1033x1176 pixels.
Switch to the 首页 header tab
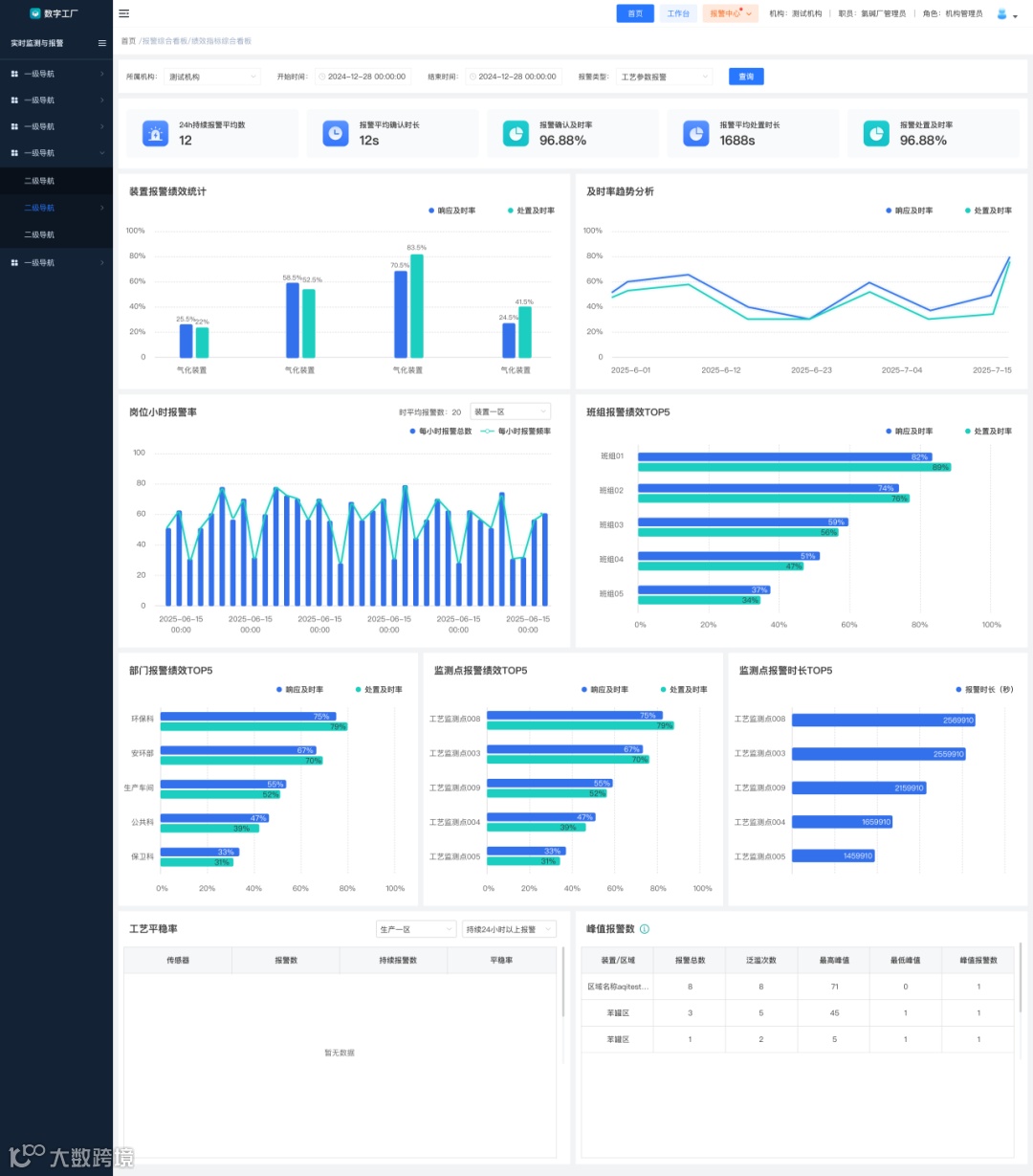pyautogui.click(x=635, y=13)
